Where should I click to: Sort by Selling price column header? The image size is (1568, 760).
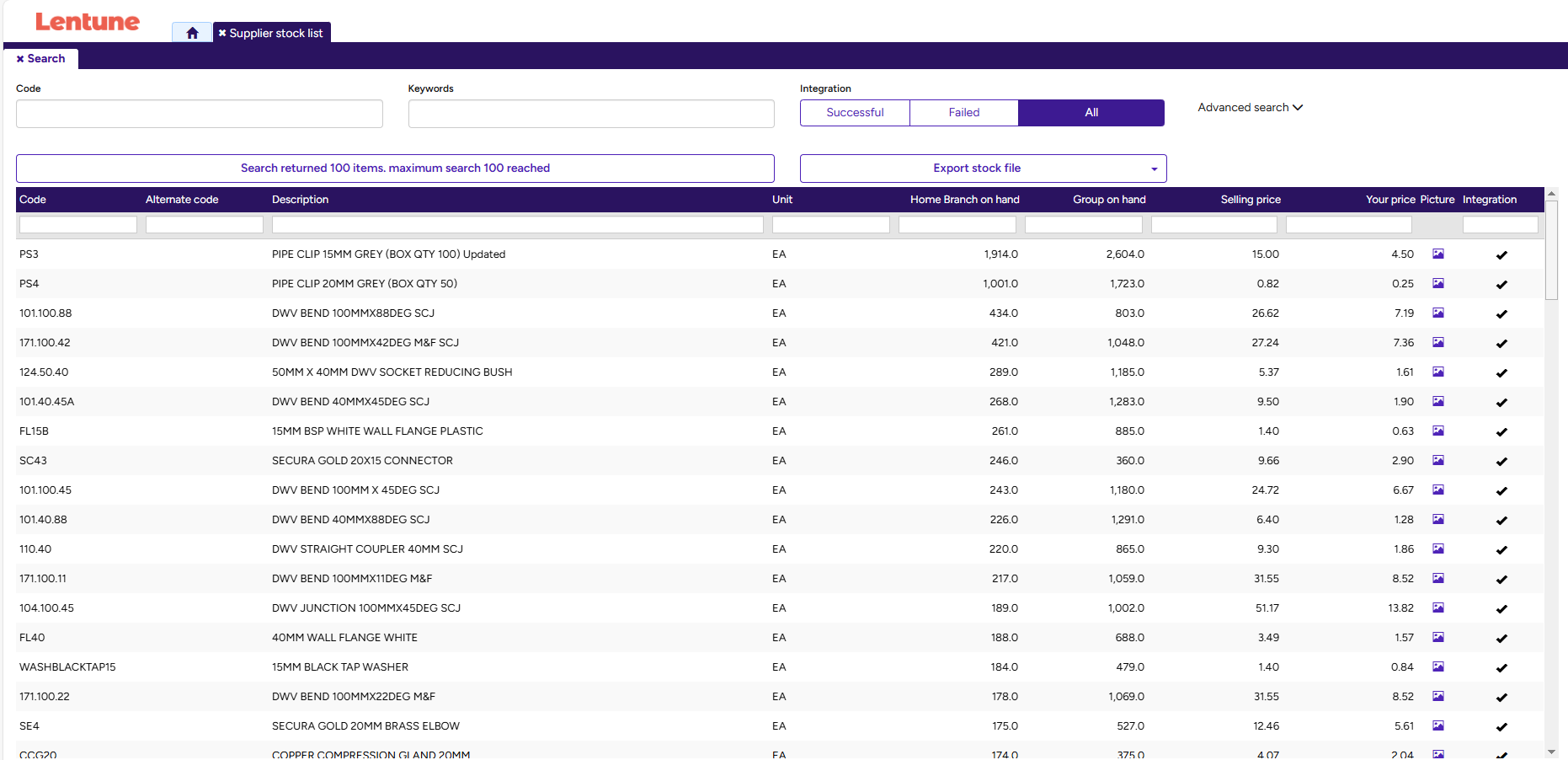1251,200
